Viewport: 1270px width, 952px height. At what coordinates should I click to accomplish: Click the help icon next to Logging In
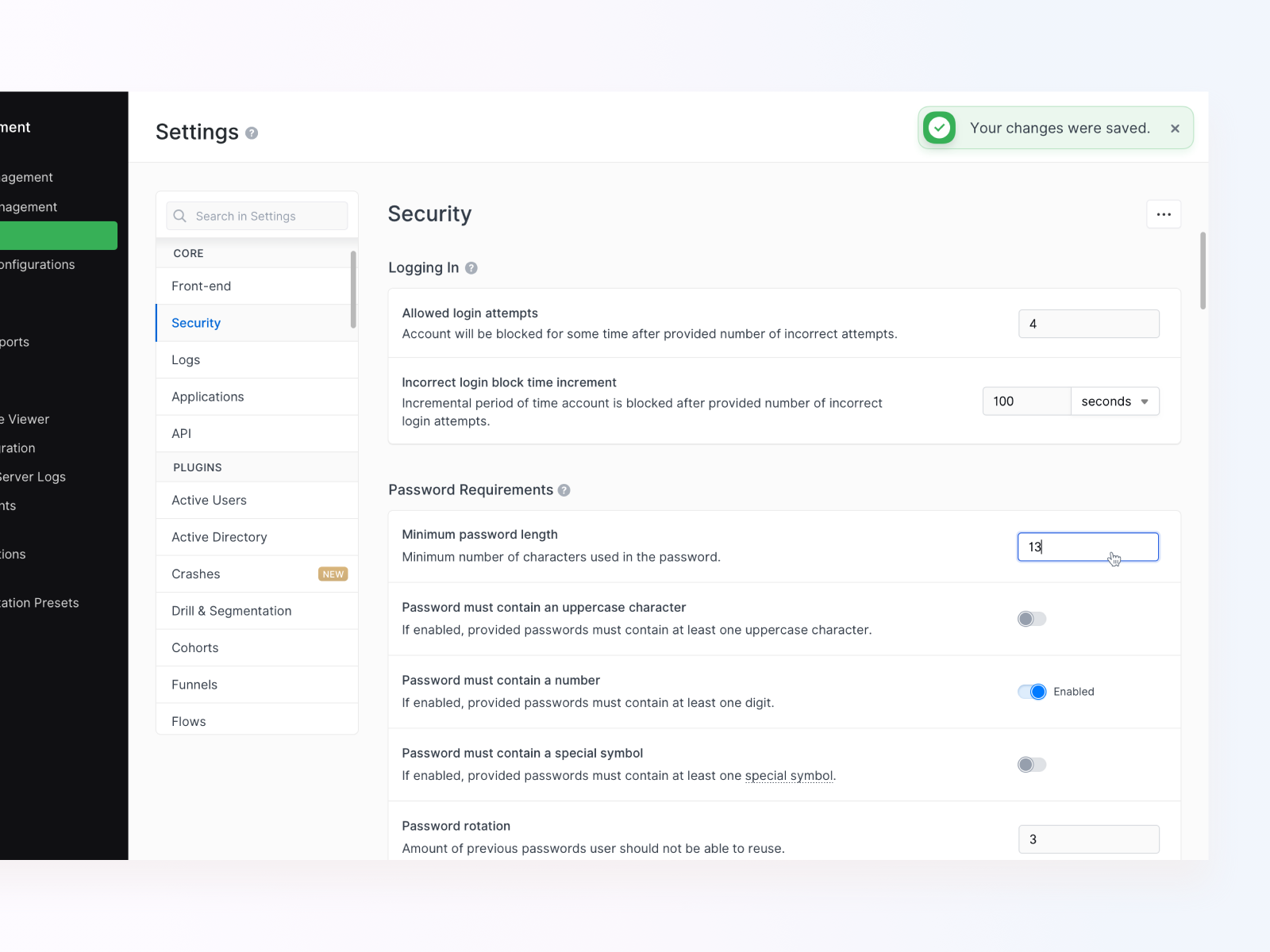[x=471, y=268]
